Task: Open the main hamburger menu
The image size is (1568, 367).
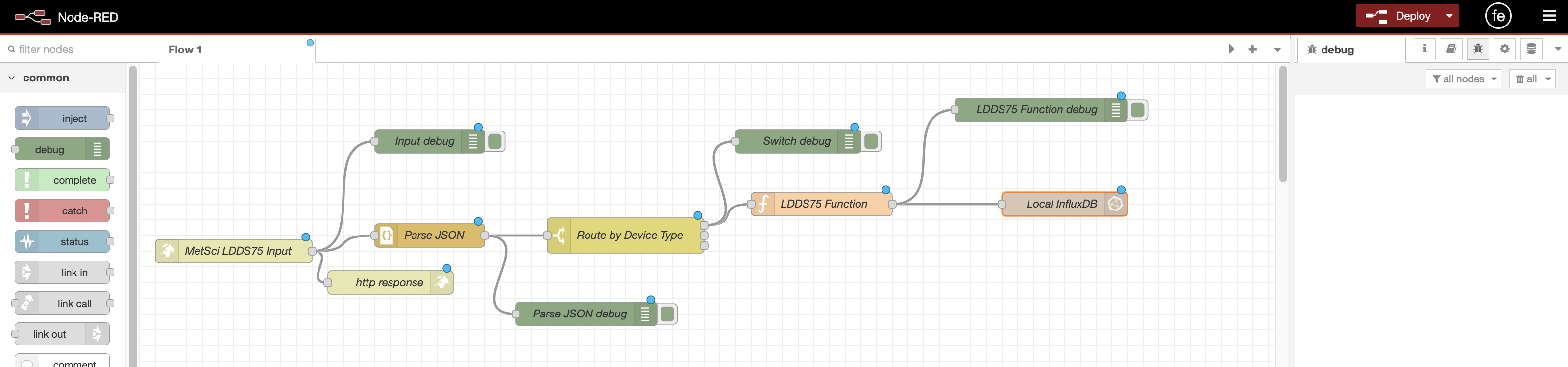Action: coord(1549,17)
